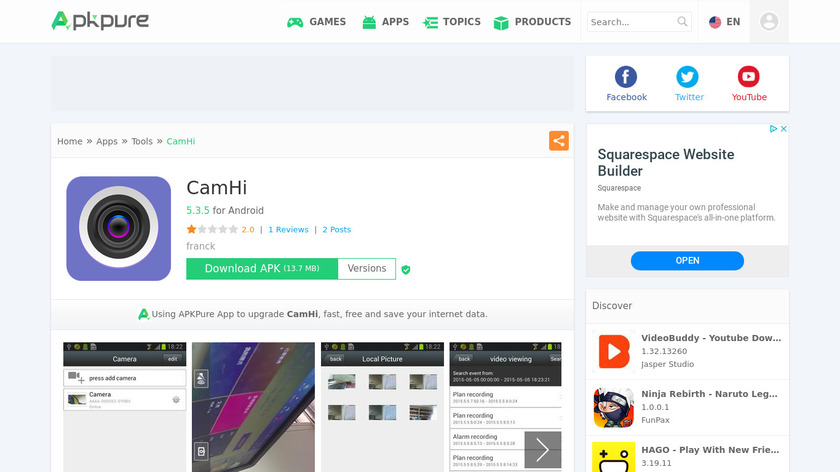Click the FunPax developer text
Screen dimensions: 840x472
pos(655,420)
